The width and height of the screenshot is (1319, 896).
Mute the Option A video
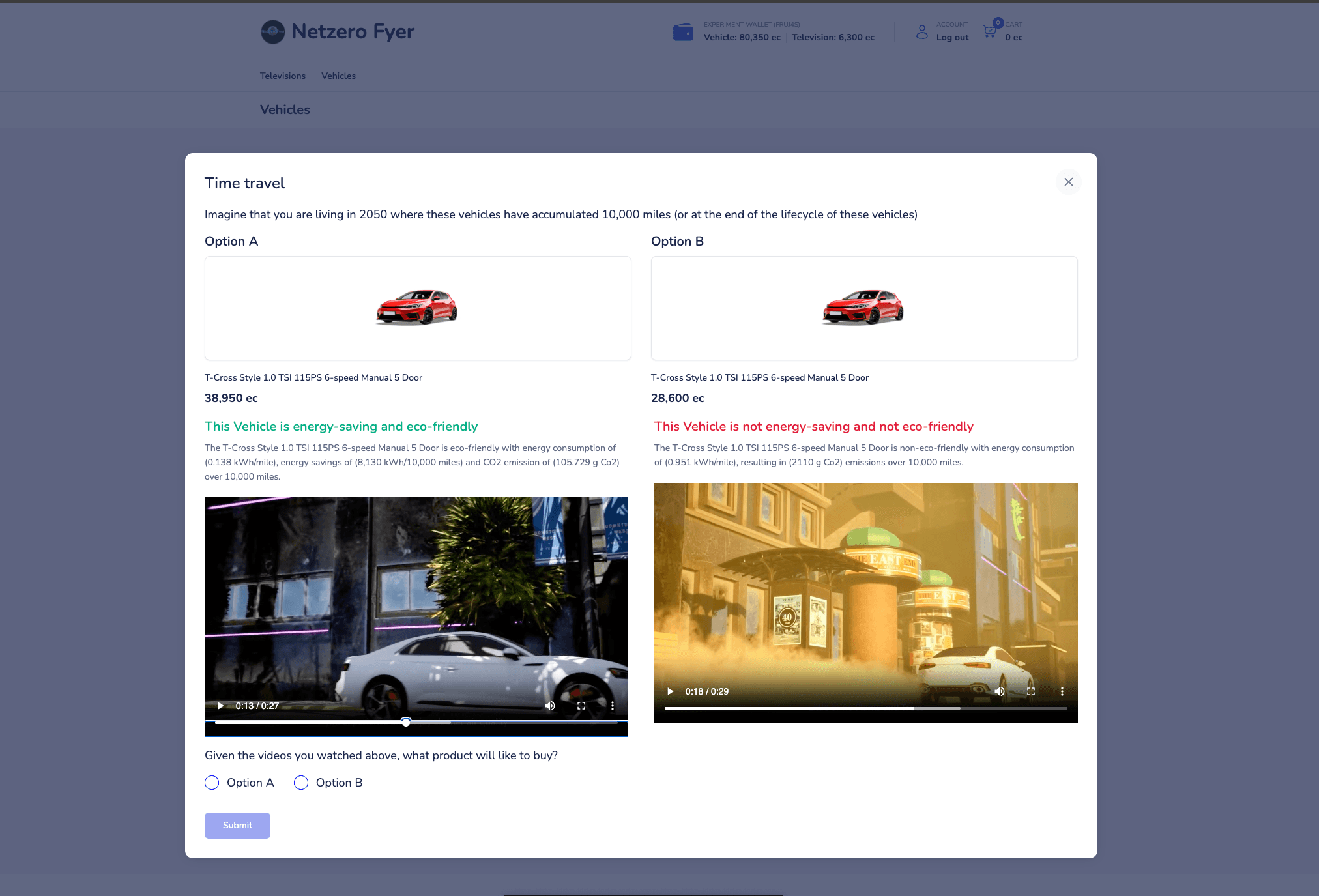coord(550,706)
